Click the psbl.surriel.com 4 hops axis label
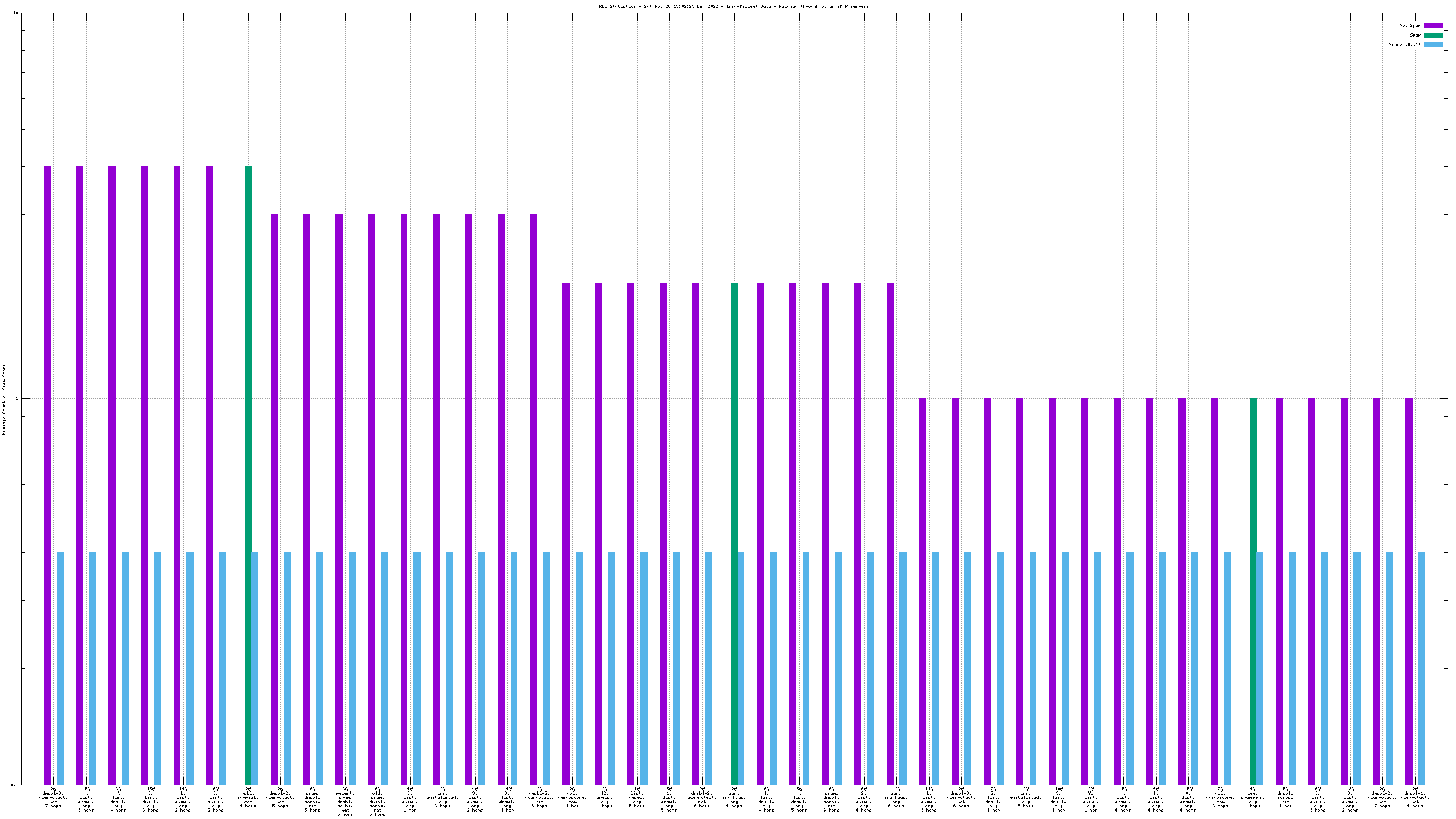Viewport: 1456px width, 819px height. point(248,797)
